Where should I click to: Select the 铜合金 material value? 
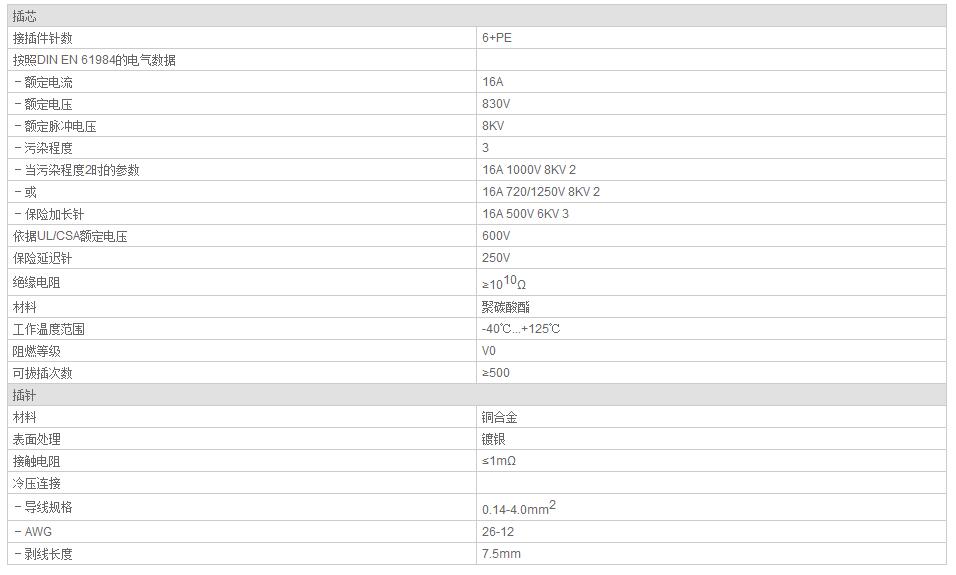click(499, 417)
